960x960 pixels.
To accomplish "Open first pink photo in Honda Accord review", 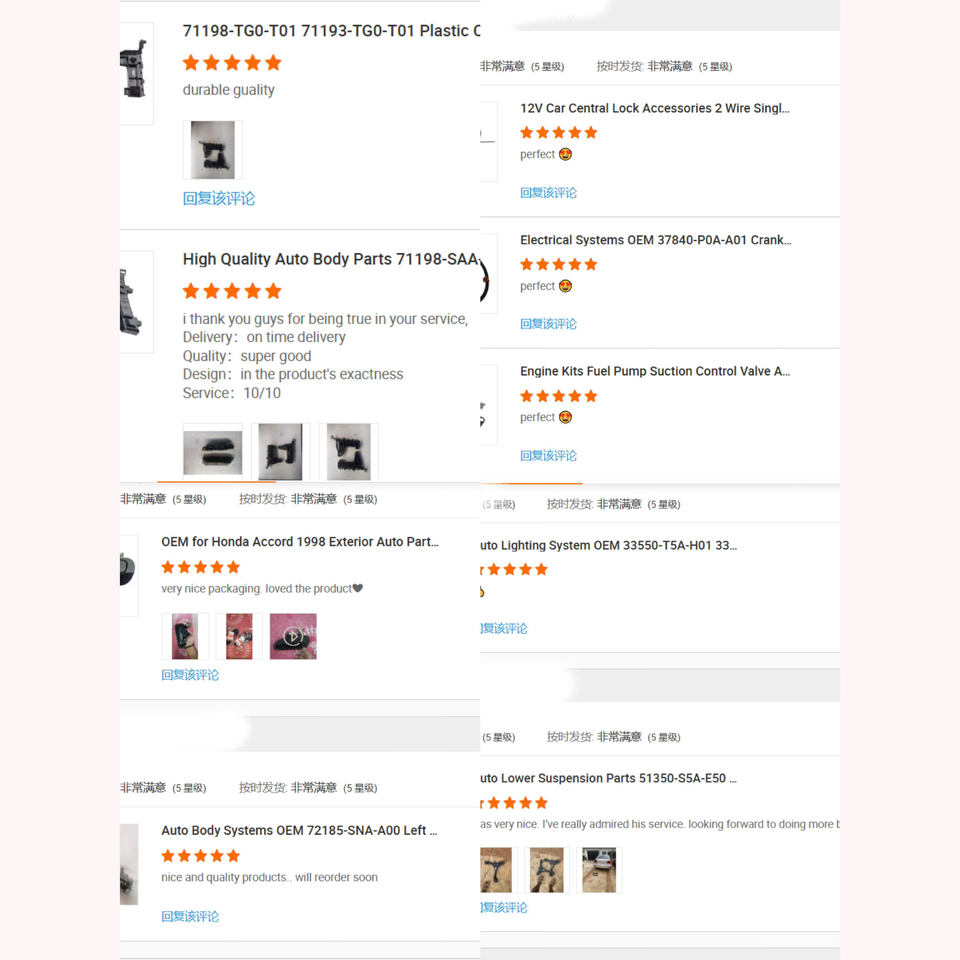I will pyautogui.click(x=185, y=636).
